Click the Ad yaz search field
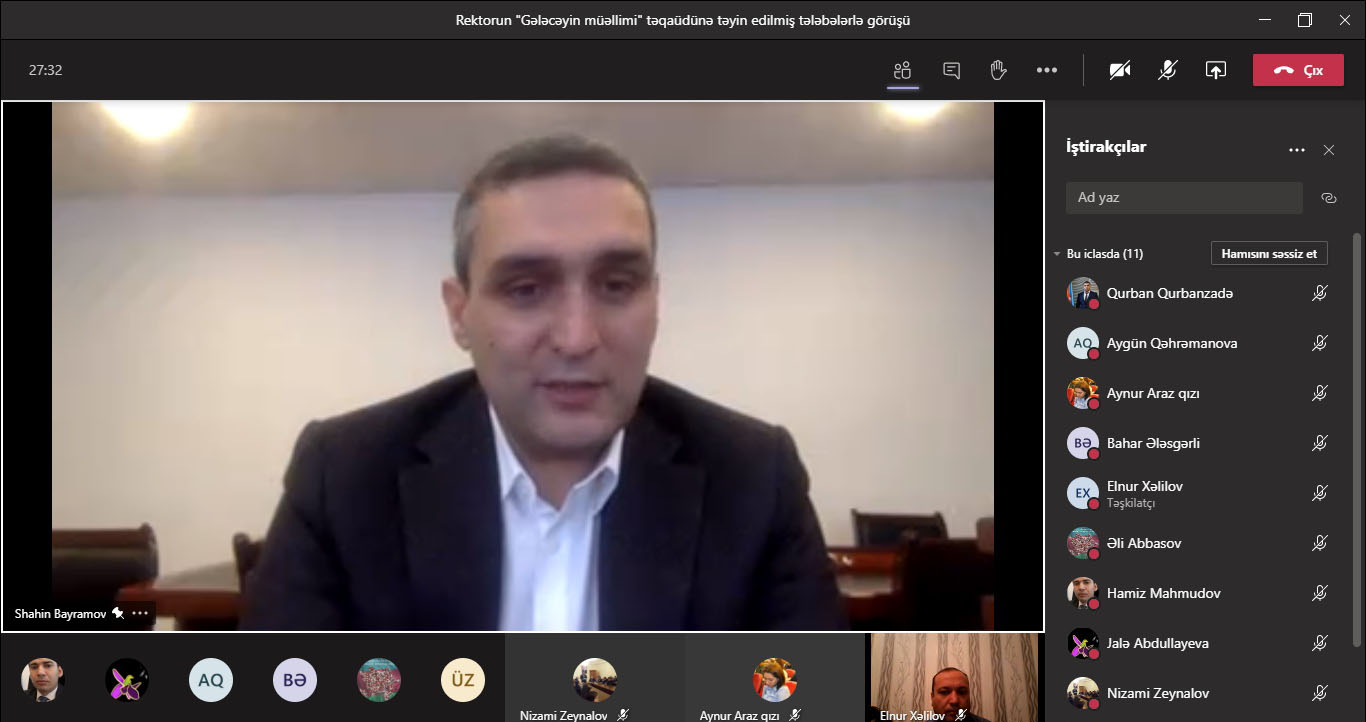 click(x=1184, y=198)
